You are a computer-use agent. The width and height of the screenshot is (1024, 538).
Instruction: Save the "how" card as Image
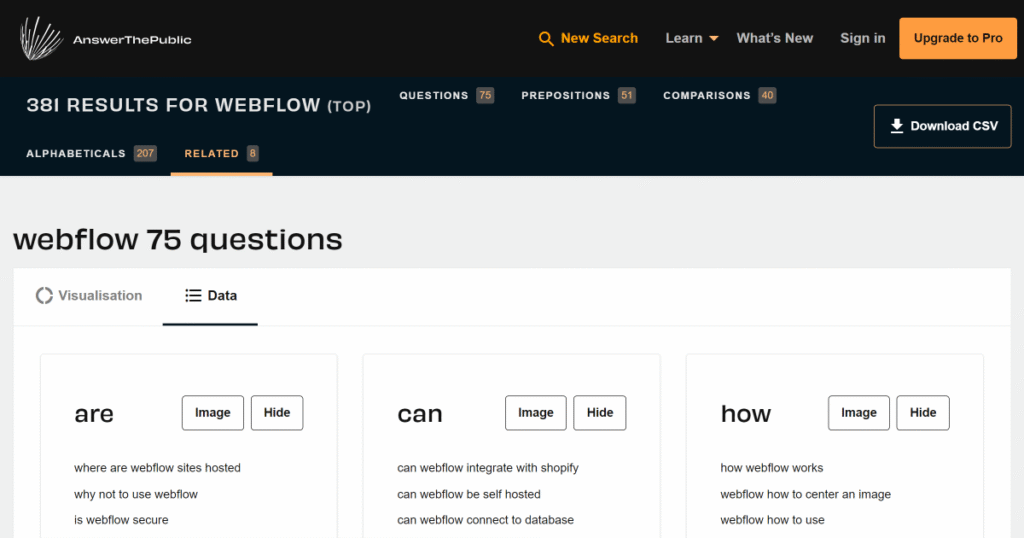[x=858, y=413]
